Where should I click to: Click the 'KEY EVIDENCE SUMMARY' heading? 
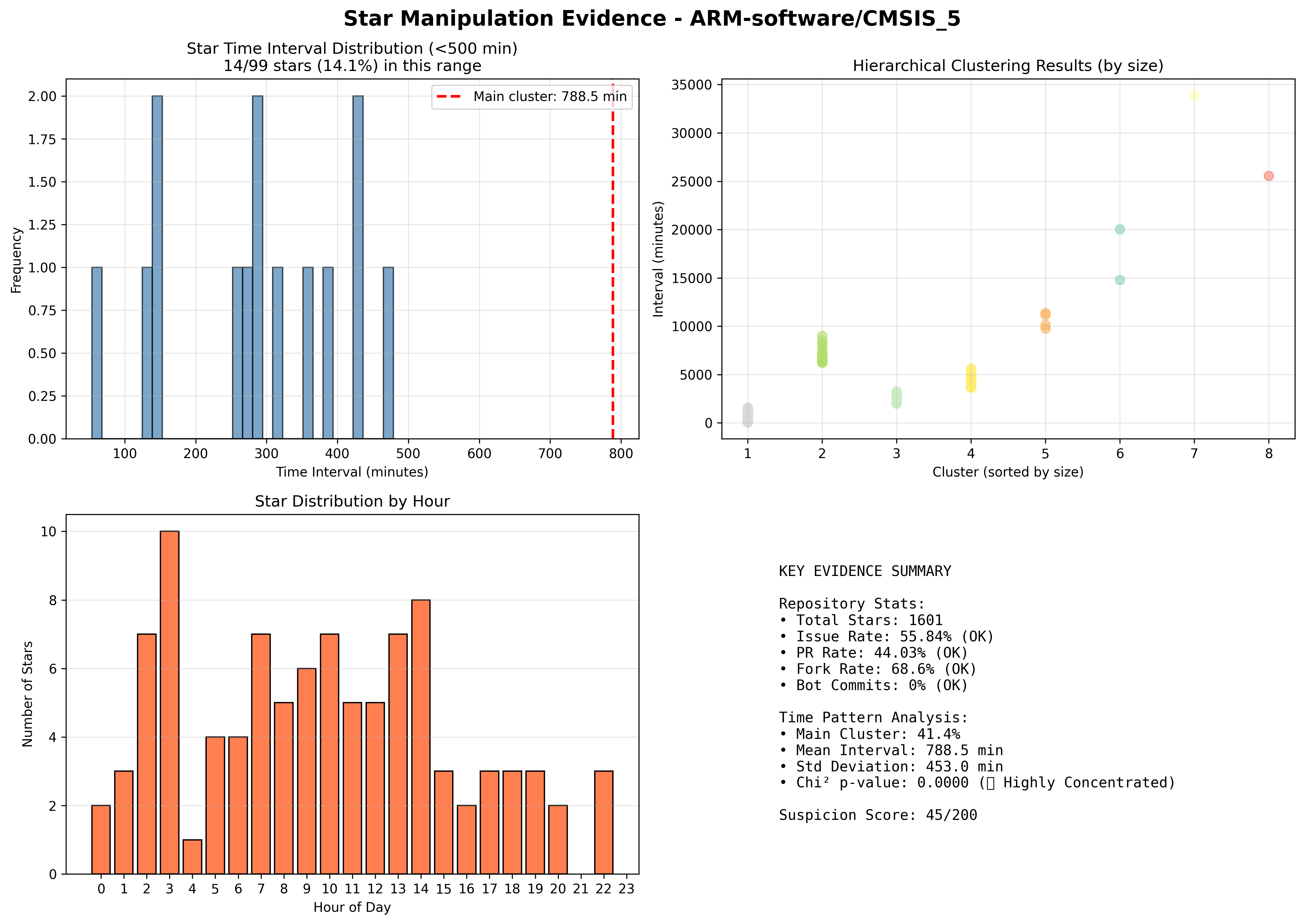point(865,571)
